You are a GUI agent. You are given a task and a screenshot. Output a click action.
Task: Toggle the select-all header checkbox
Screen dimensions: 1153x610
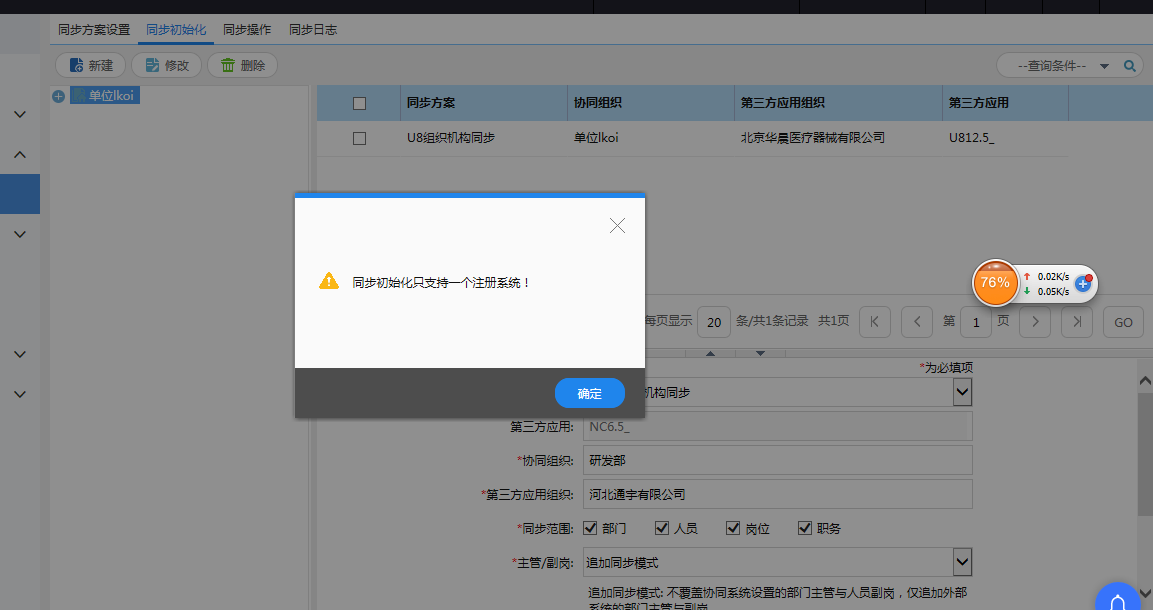[360, 104]
